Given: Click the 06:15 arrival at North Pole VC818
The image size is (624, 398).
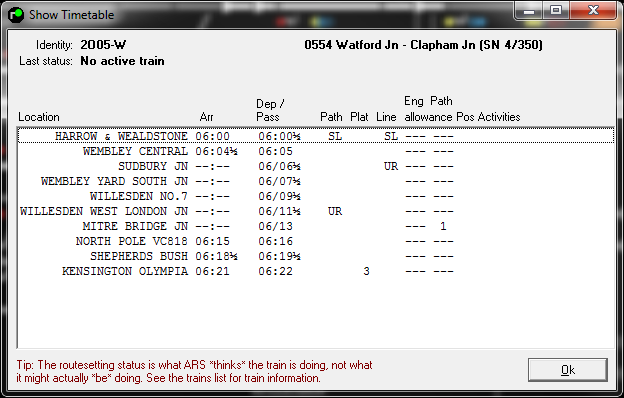Looking at the screenshot, I should pyautogui.click(x=213, y=241).
